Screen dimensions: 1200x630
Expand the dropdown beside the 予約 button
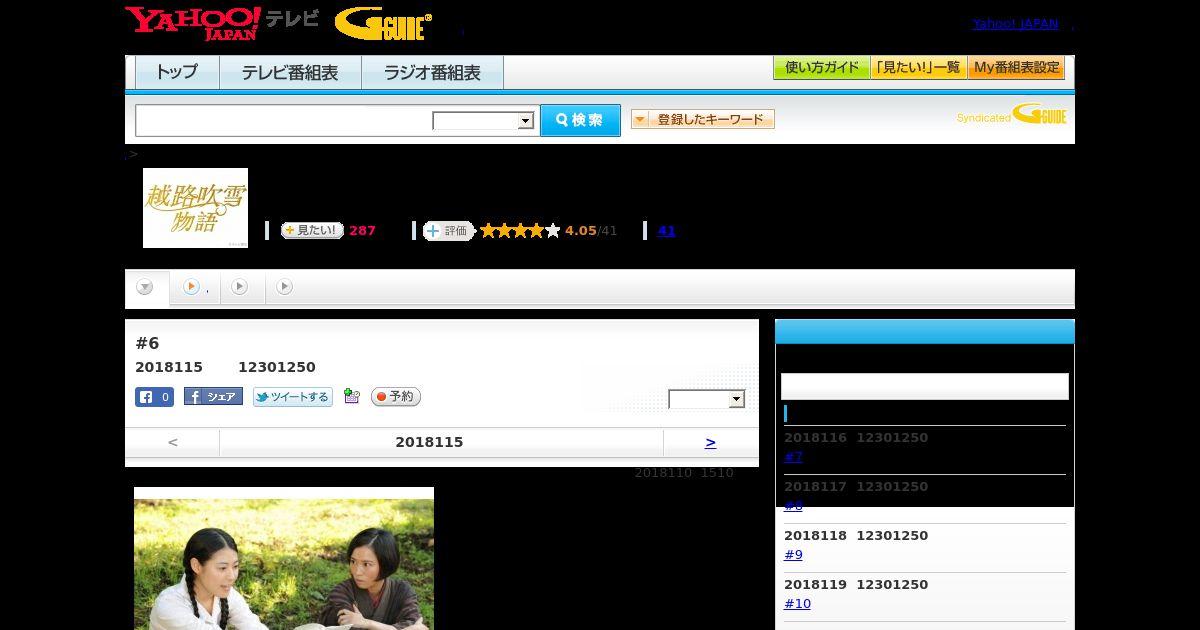point(707,399)
